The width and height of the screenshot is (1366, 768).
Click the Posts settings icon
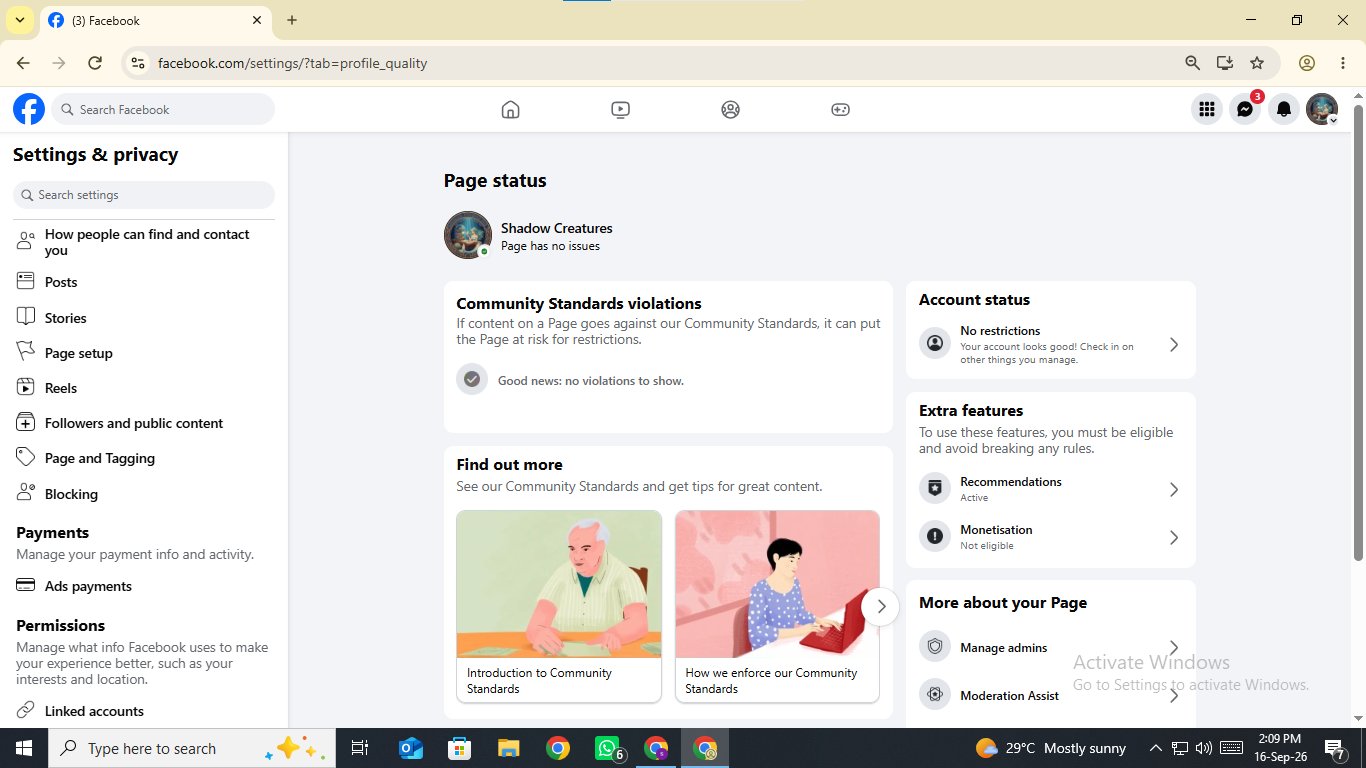pyautogui.click(x=26, y=282)
